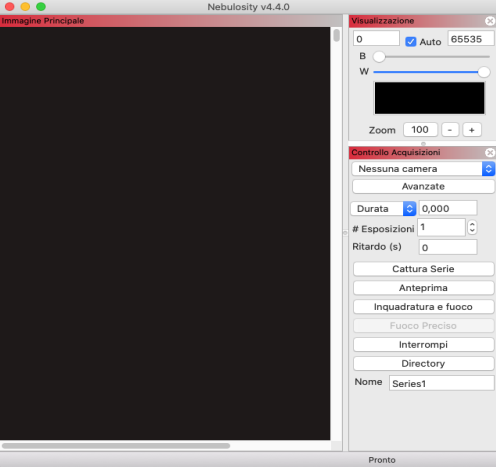Click the Zoom label text
This screenshot has width=496, height=467.
tap(382, 130)
